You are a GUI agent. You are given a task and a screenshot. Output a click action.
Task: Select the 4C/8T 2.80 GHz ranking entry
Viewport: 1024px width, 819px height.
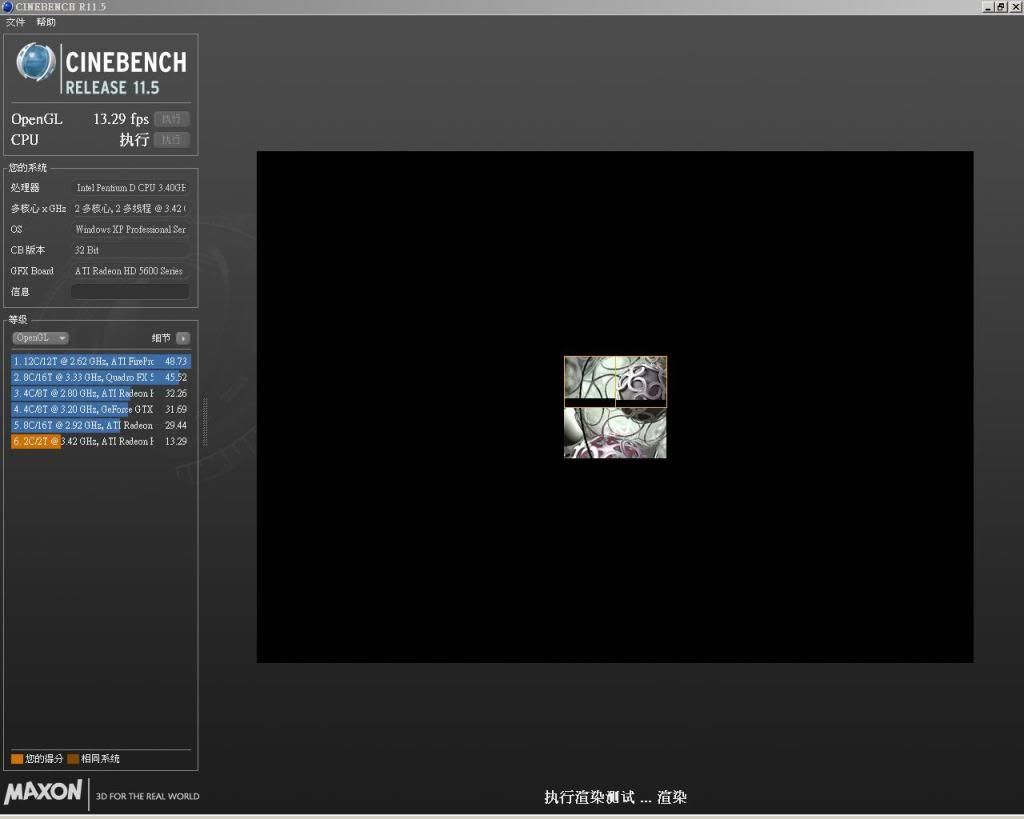[x=100, y=393]
